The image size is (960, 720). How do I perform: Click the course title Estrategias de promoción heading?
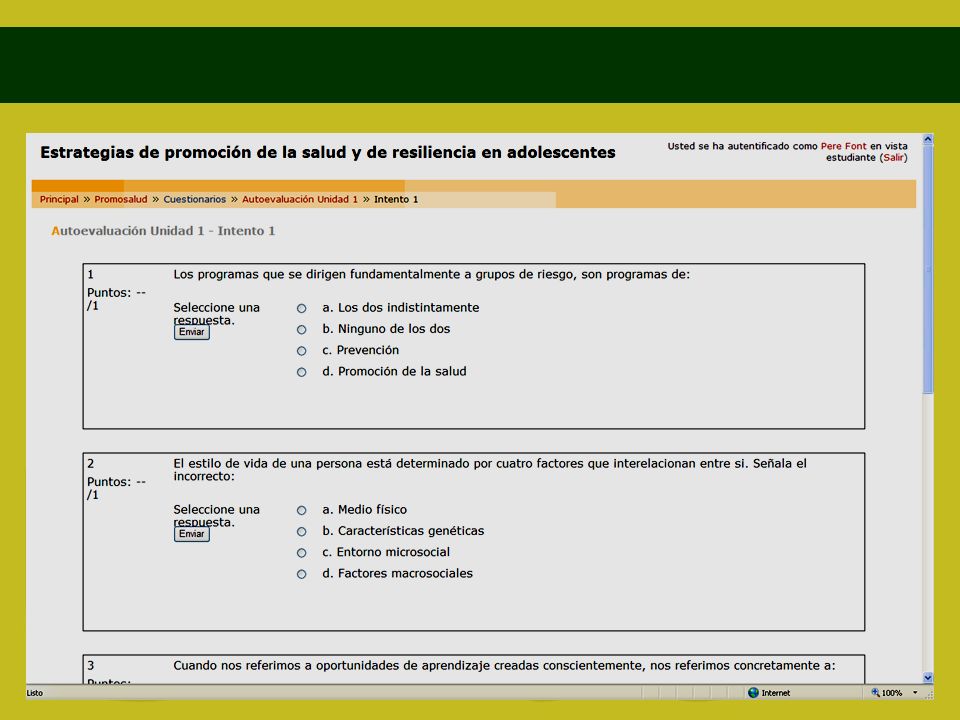(x=328, y=152)
